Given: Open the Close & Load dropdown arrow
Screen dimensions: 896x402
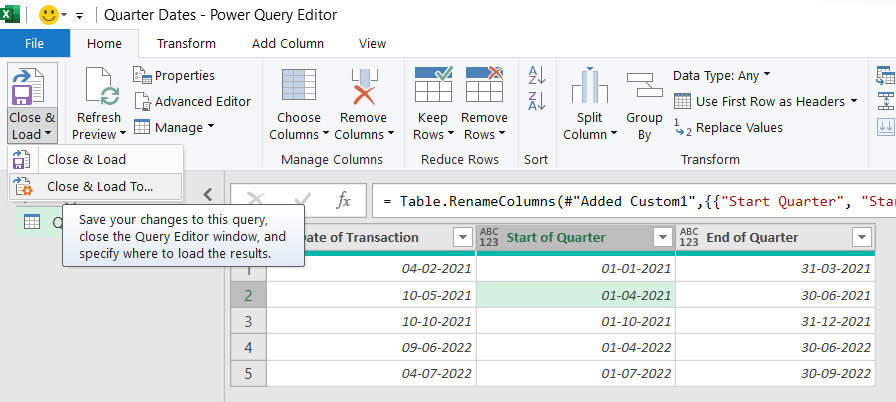Looking at the screenshot, I should (x=48, y=135).
